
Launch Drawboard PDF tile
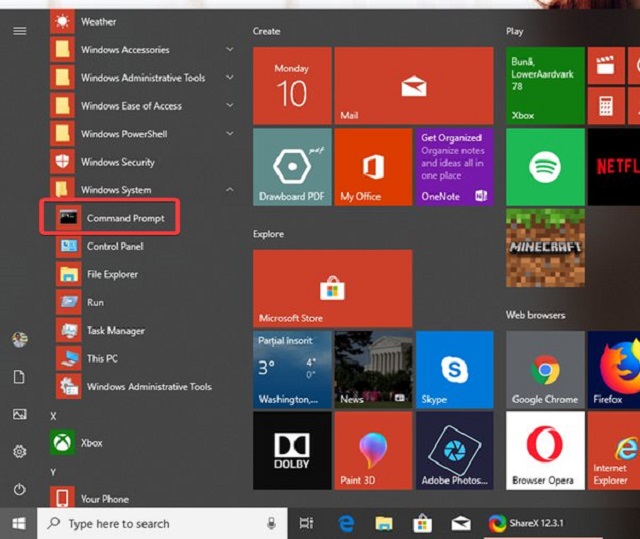[292, 167]
